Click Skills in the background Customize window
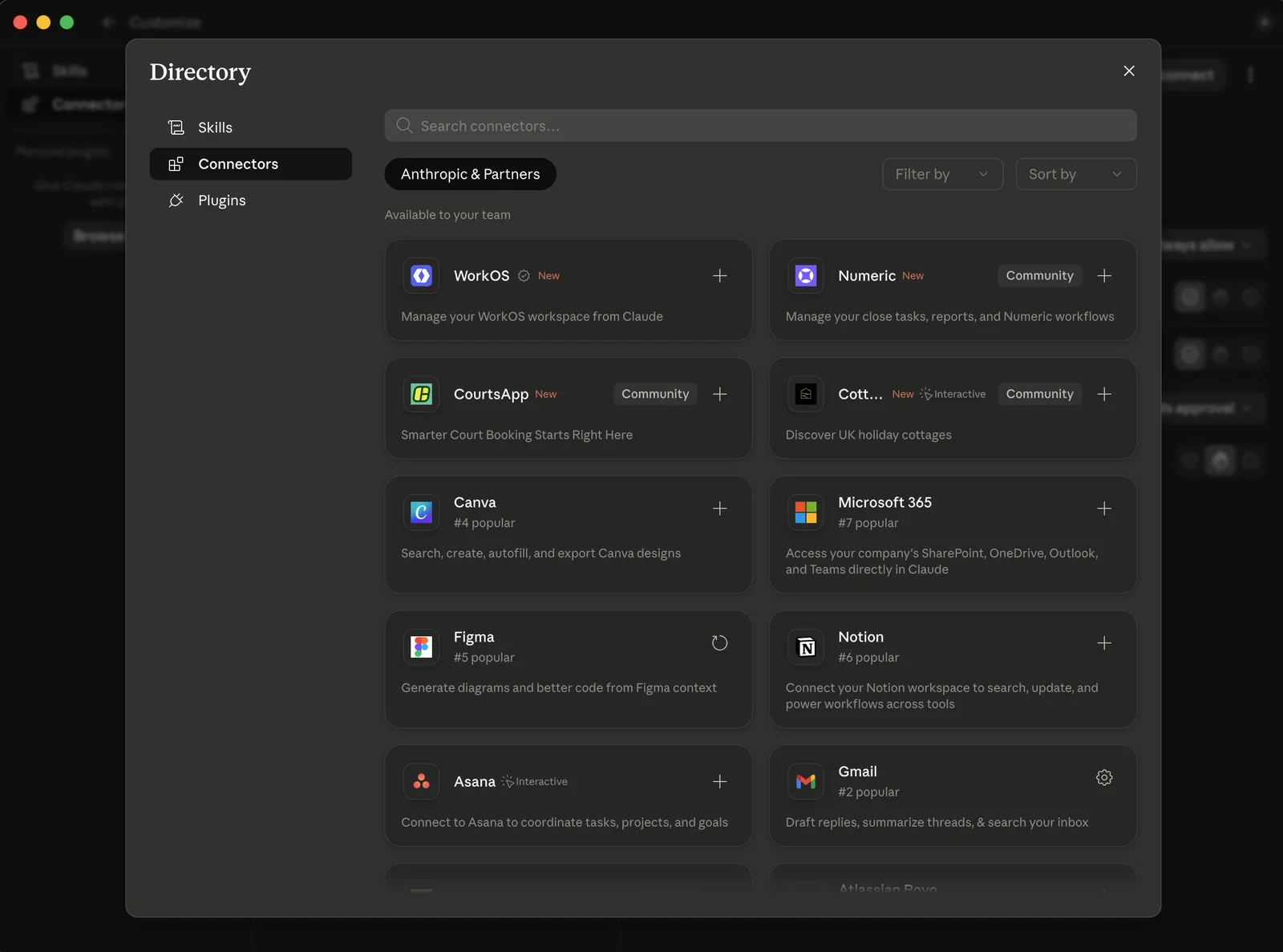Viewport: 1283px width, 952px height. [69, 71]
